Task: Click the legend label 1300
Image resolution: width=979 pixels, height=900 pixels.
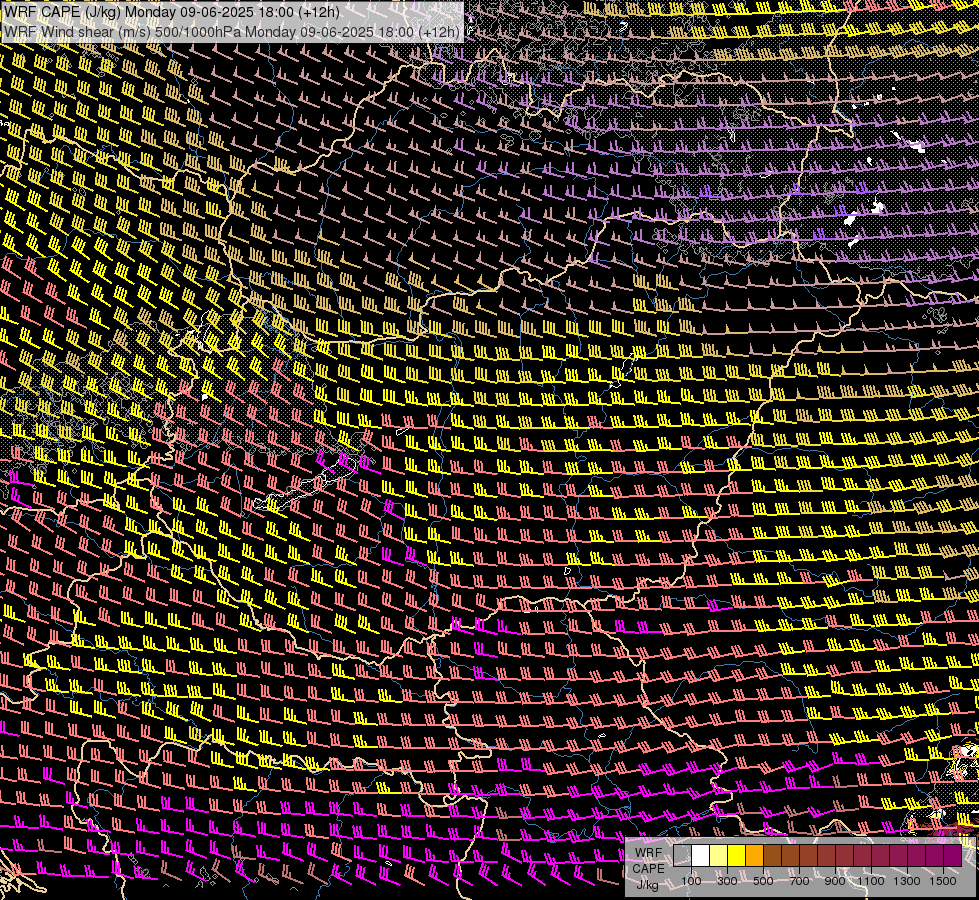Action: tap(907, 881)
